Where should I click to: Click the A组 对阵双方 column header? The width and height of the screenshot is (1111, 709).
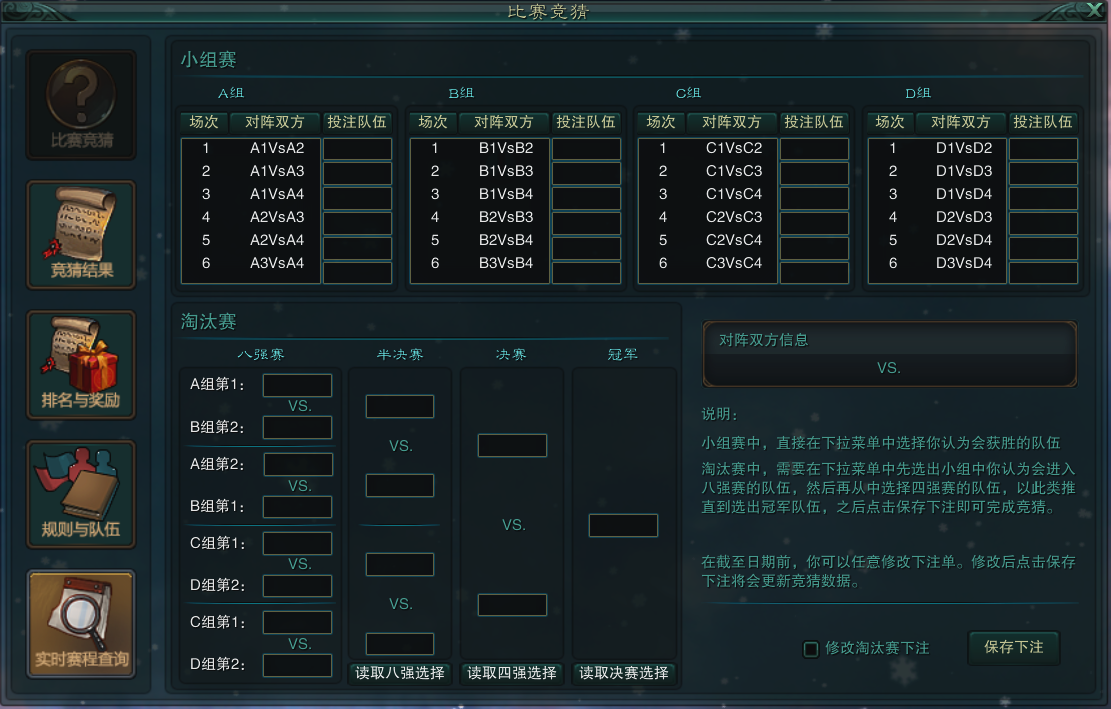[x=275, y=122]
